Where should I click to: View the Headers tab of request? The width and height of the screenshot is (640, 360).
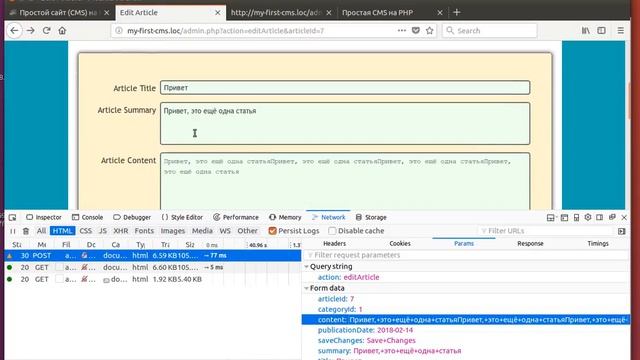tap(334, 244)
